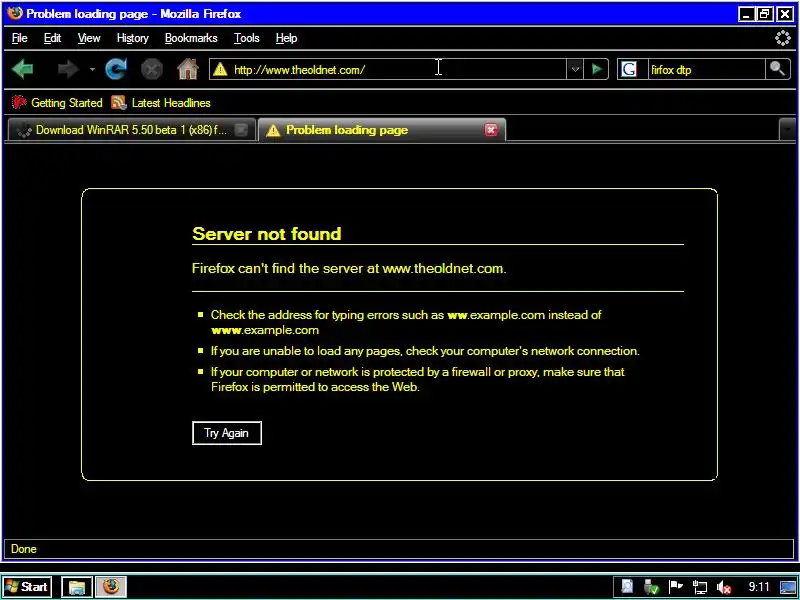Viewport: 800px width, 600px height.
Task: Click the grey Forward arrow button
Action: pos(67,69)
